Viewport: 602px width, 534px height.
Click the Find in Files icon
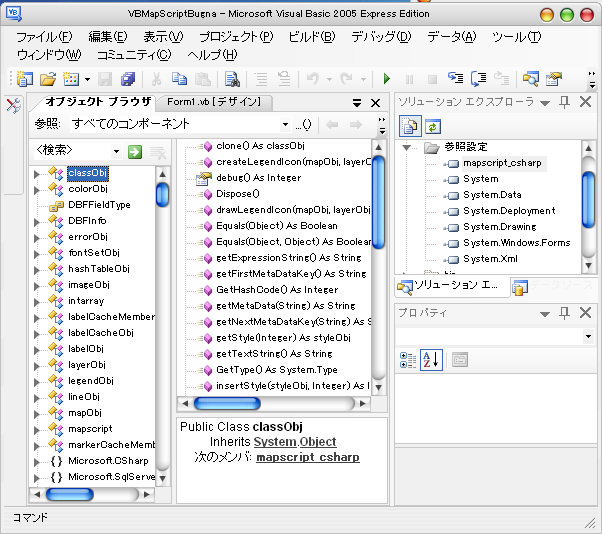point(232,79)
